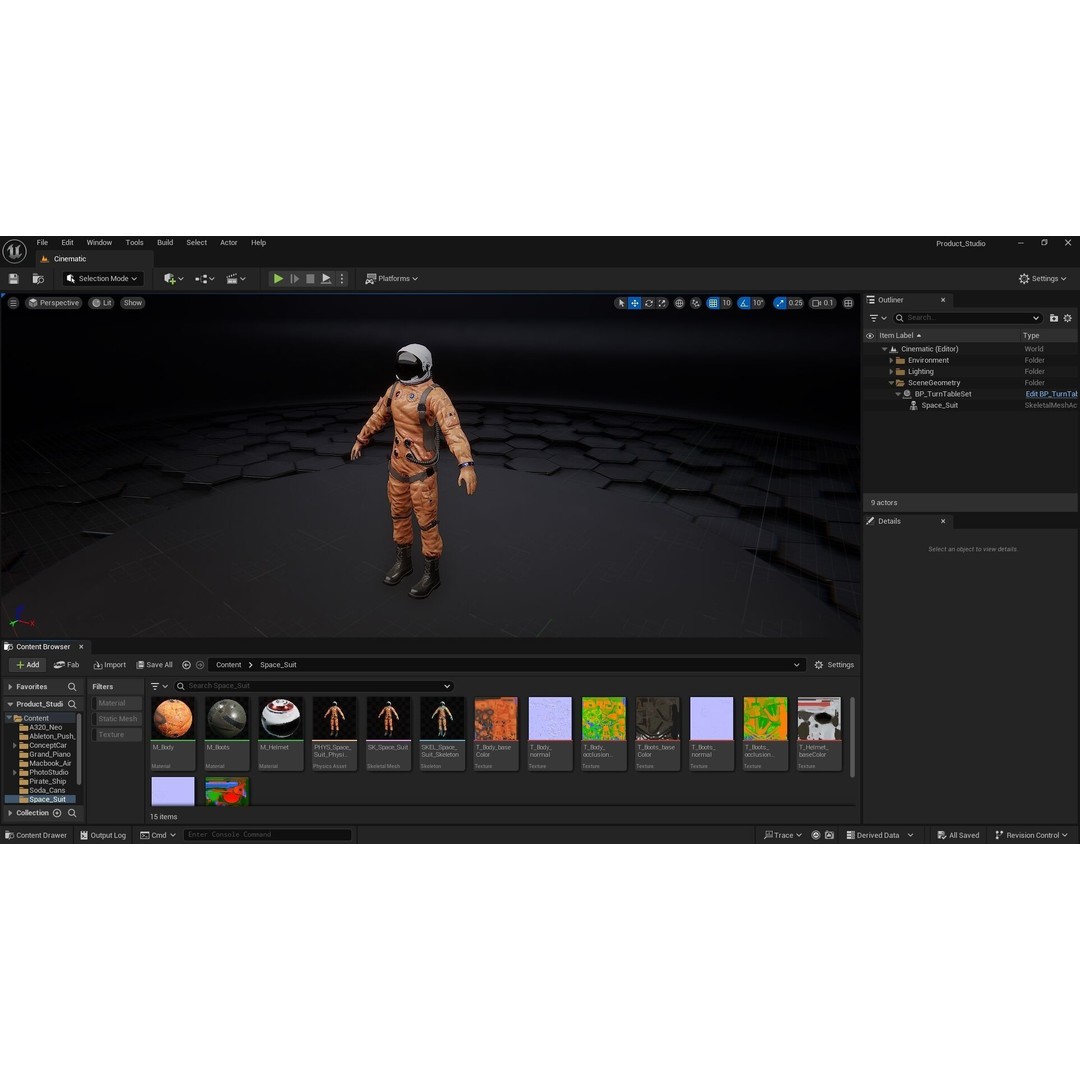1080x1080 pixels.
Task: Click the Eject/Launch icon in the play controls
Action: 326,278
